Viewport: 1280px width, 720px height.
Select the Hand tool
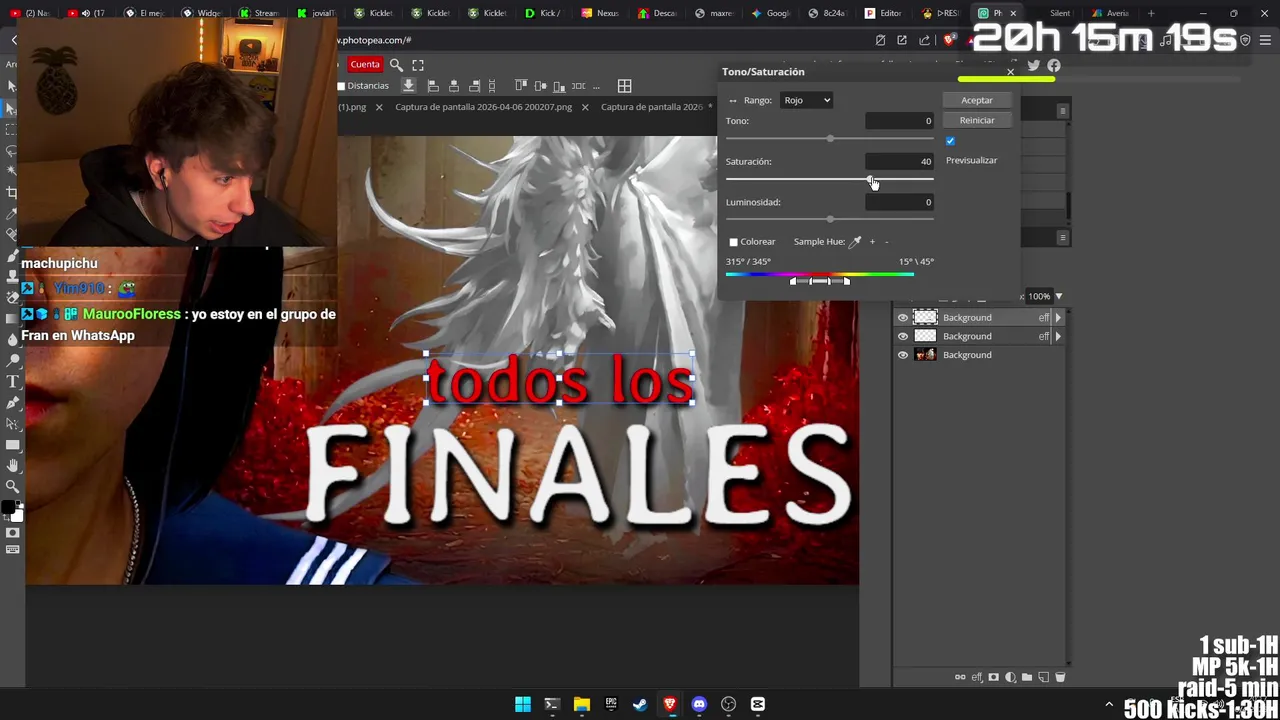tap(13, 466)
